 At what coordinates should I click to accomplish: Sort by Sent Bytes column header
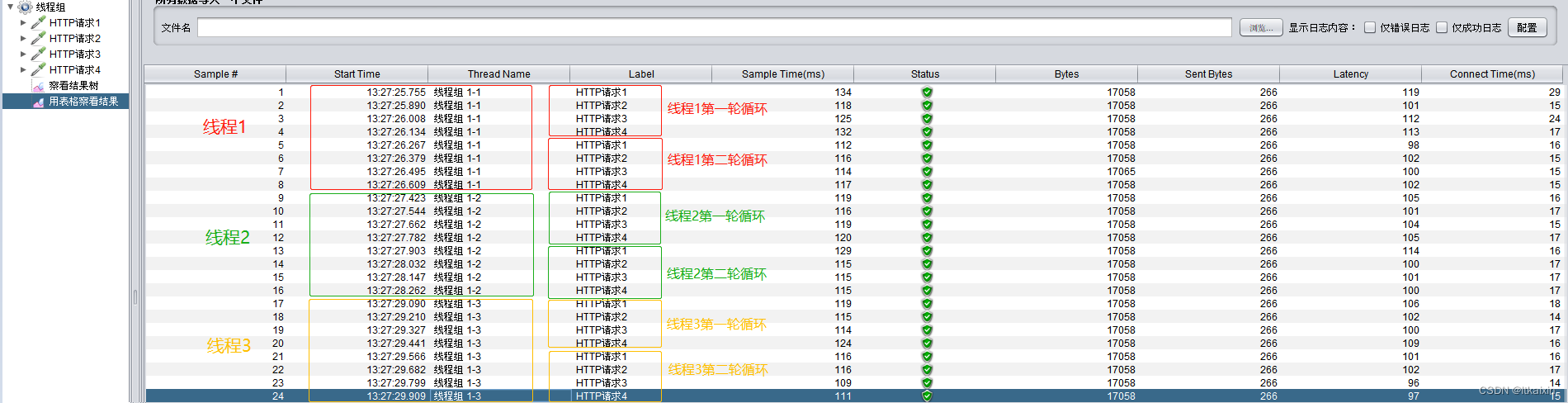pyautogui.click(x=1209, y=74)
